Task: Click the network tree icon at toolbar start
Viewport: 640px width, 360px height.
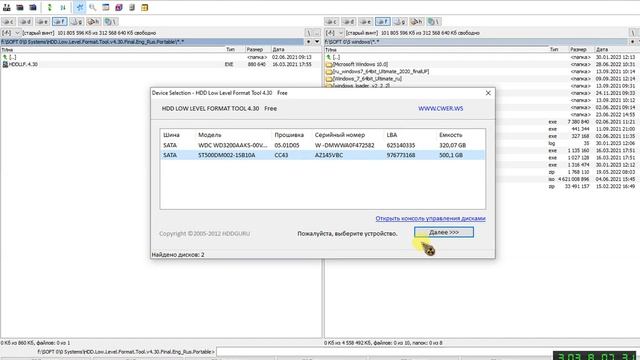Action: [x=7, y=7]
